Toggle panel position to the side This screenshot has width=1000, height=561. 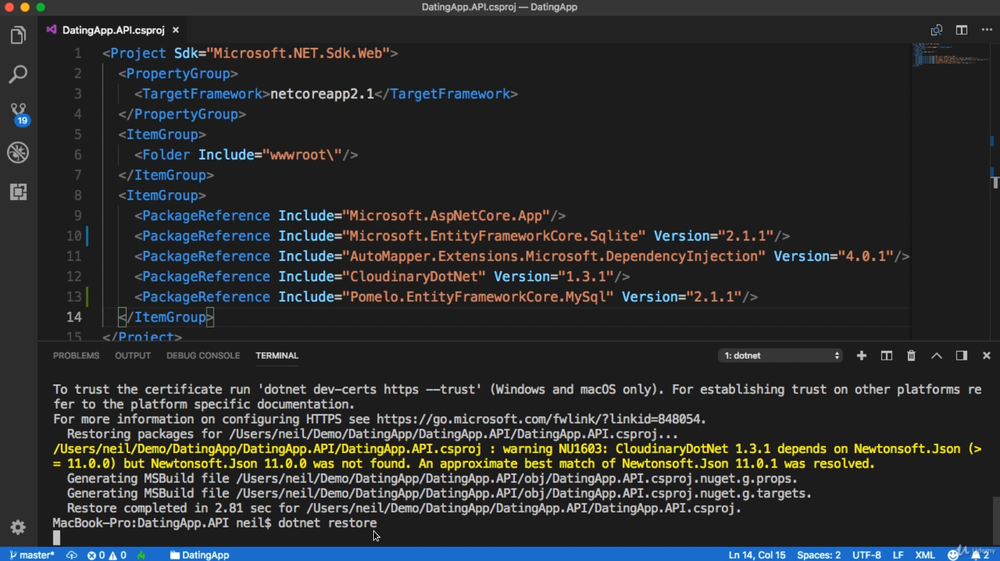(961, 356)
